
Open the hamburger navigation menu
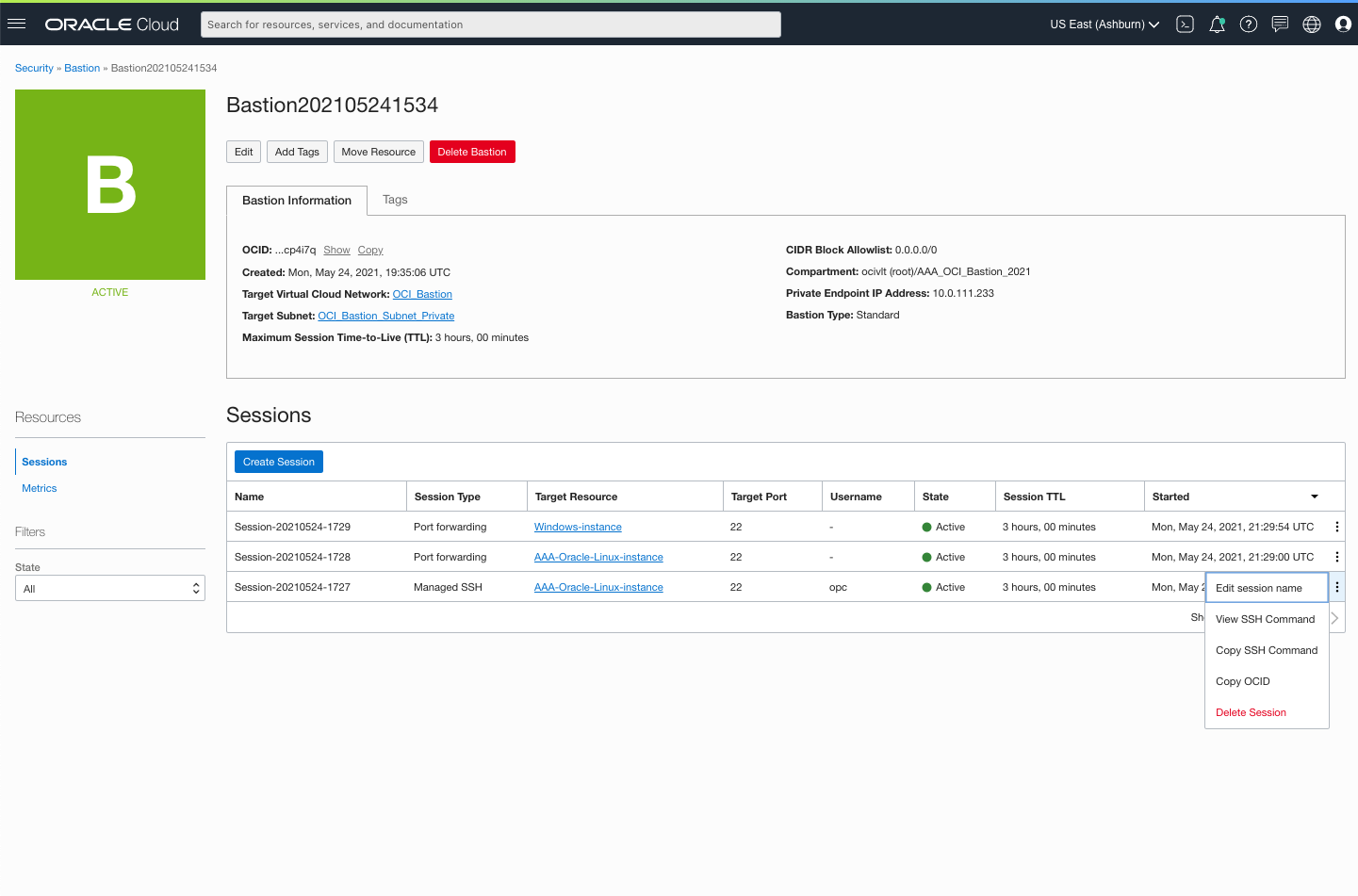tap(16, 24)
